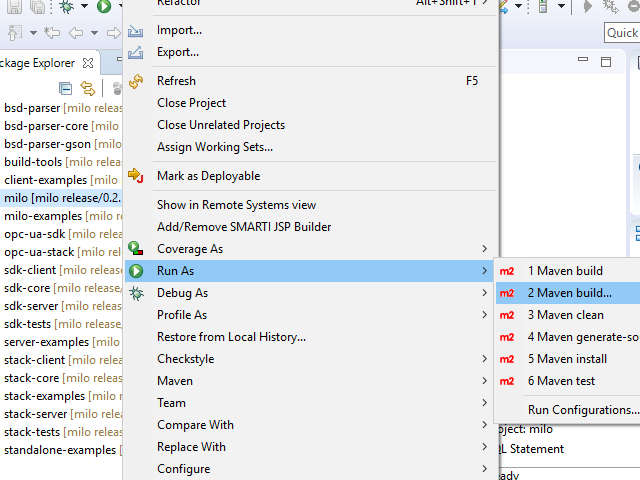This screenshot has width=640, height=480.
Task: Open the dropdown arrow beside Debug icon
Action: [x=84, y=8]
